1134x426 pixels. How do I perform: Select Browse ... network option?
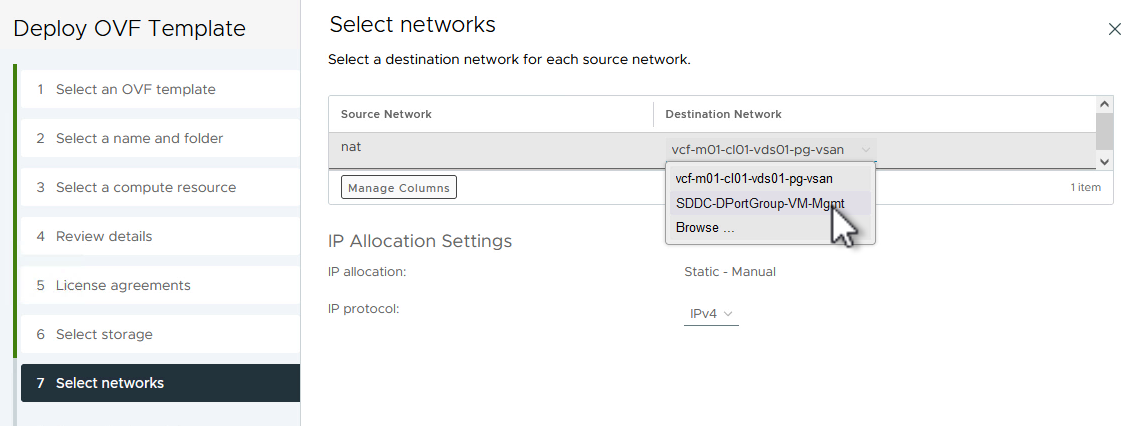(x=705, y=228)
